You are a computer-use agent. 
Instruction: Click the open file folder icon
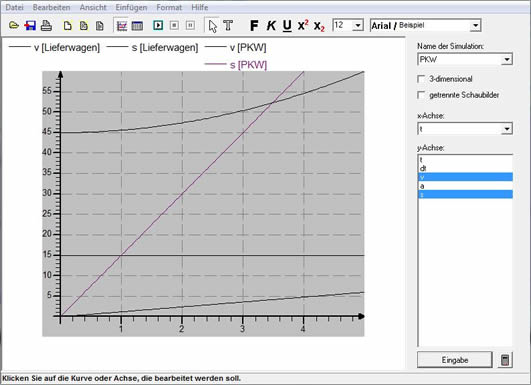14,25
